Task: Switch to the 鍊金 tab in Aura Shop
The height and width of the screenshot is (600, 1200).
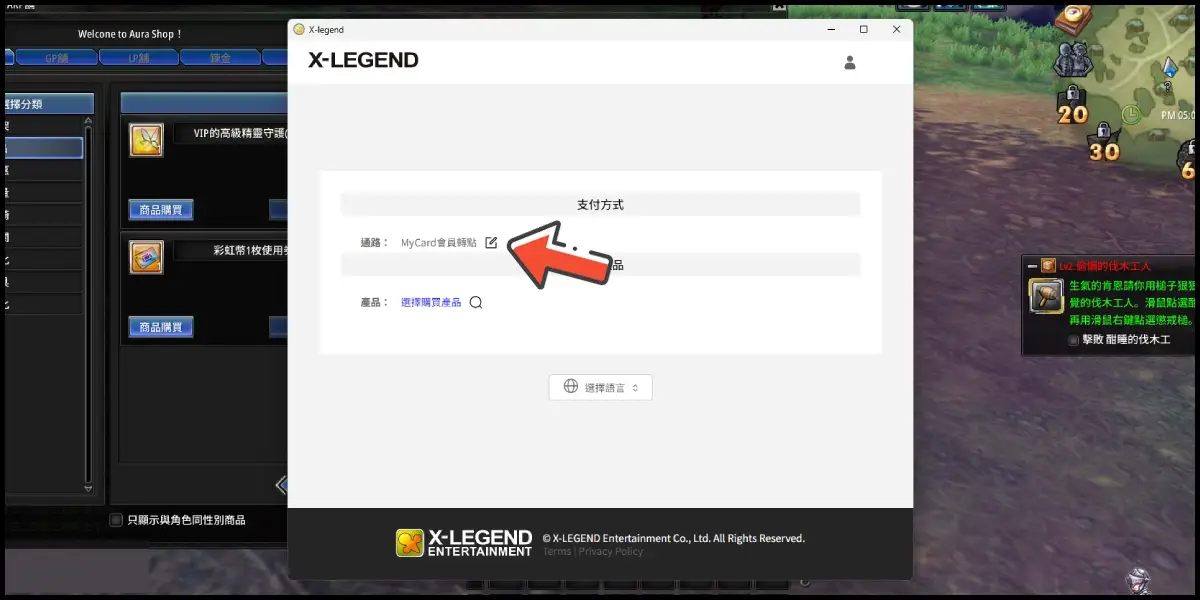Action: (x=219, y=58)
